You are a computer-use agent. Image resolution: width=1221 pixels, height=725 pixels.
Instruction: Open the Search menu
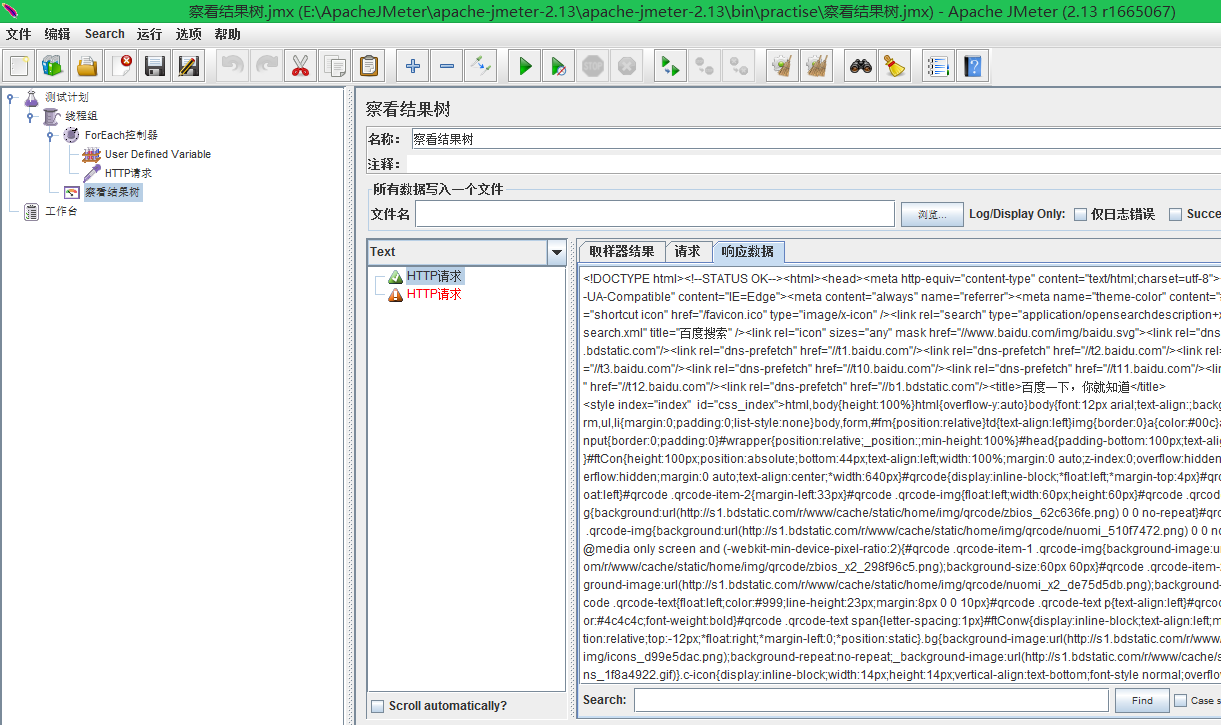click(105, 34)
